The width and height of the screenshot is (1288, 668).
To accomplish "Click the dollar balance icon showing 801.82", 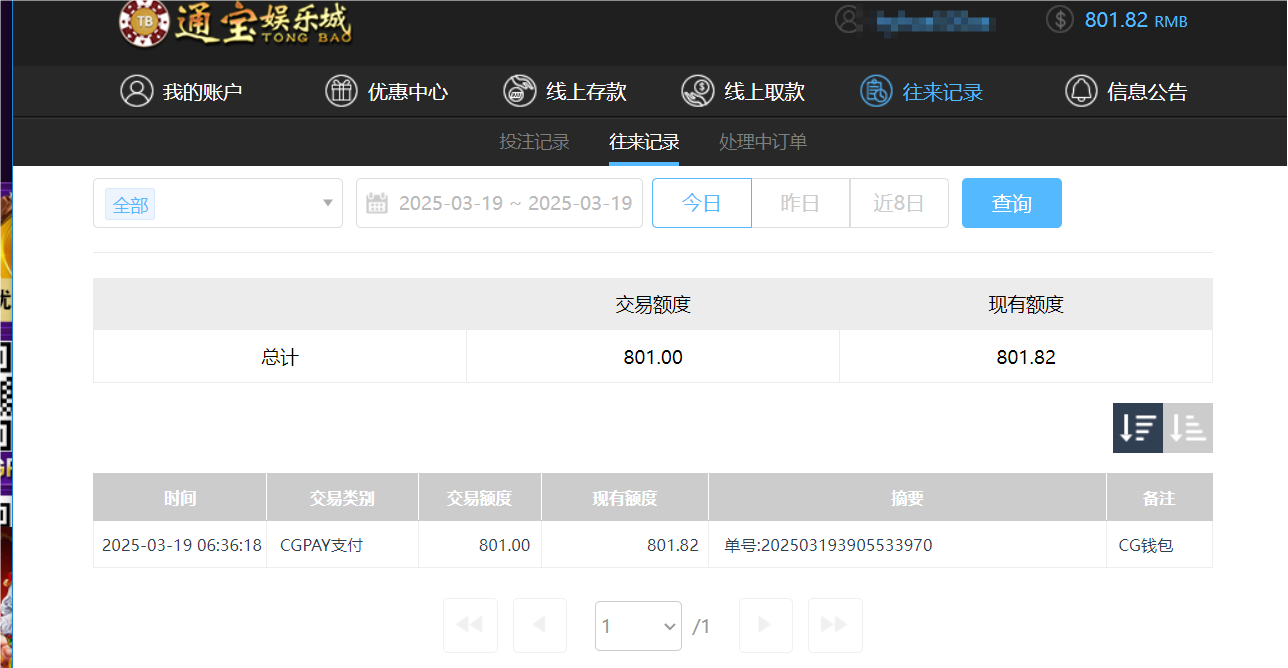I will click(1059, 19).
